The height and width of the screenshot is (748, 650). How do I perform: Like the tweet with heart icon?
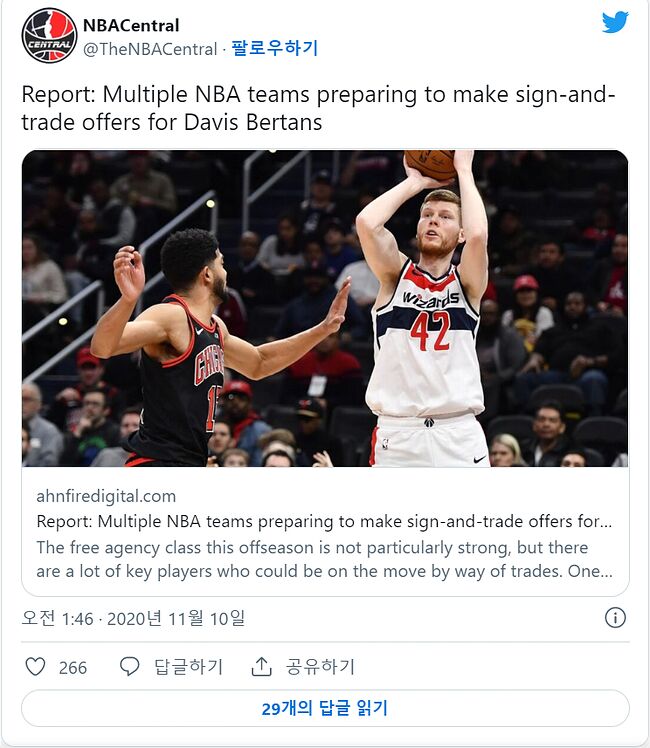(x=35, y=666)
